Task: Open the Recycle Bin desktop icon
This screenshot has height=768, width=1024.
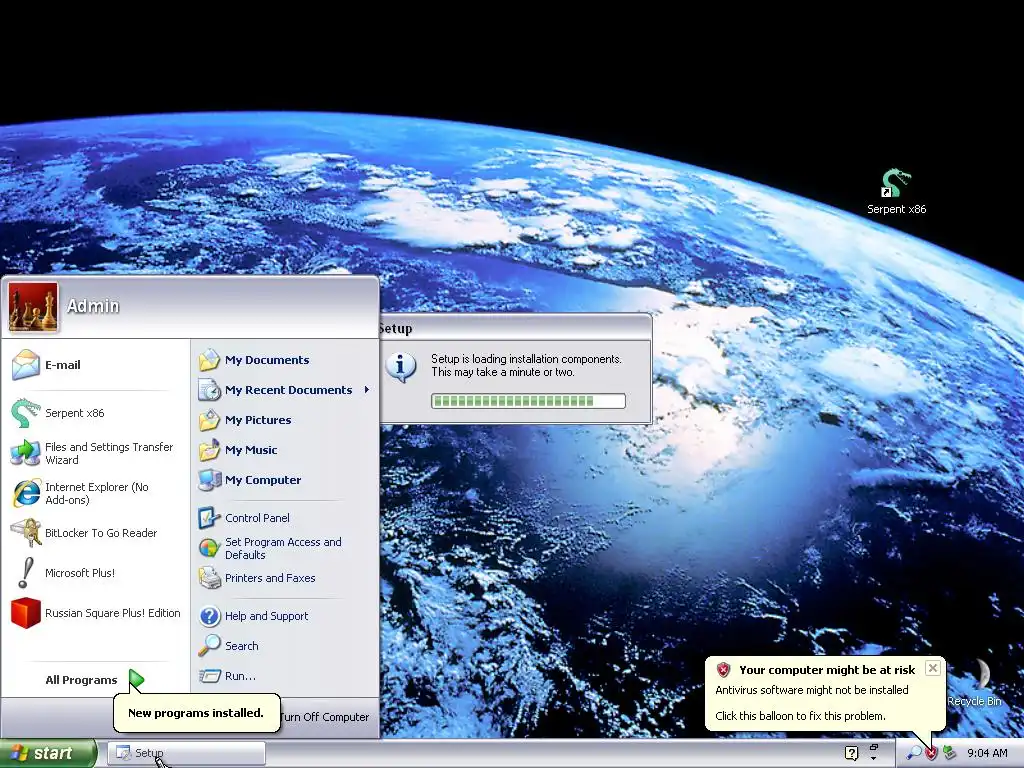Action: 975,682
